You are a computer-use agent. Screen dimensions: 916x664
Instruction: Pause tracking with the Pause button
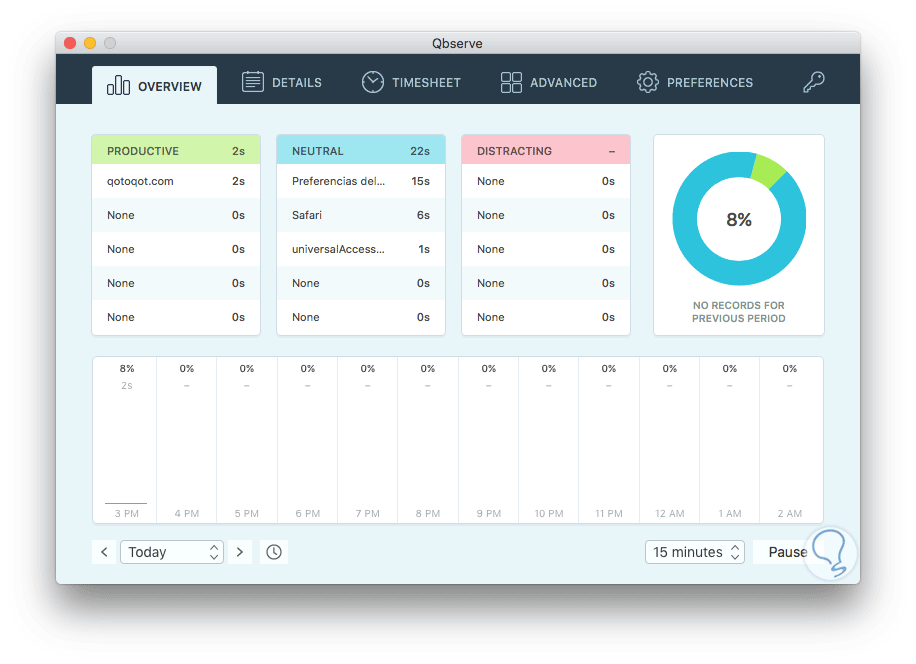[x=787, y=552]
